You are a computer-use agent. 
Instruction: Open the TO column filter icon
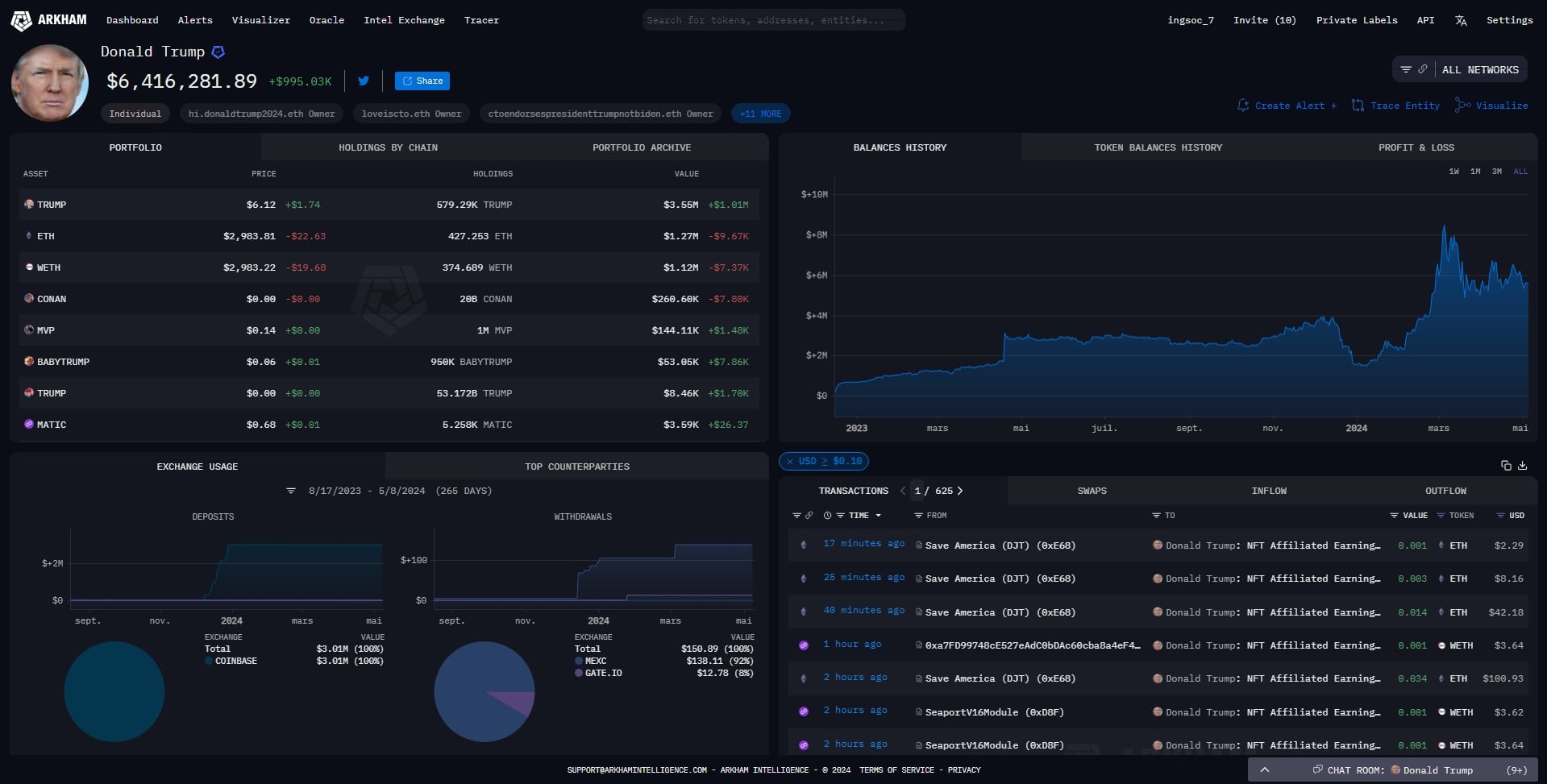pos(1156,515)
